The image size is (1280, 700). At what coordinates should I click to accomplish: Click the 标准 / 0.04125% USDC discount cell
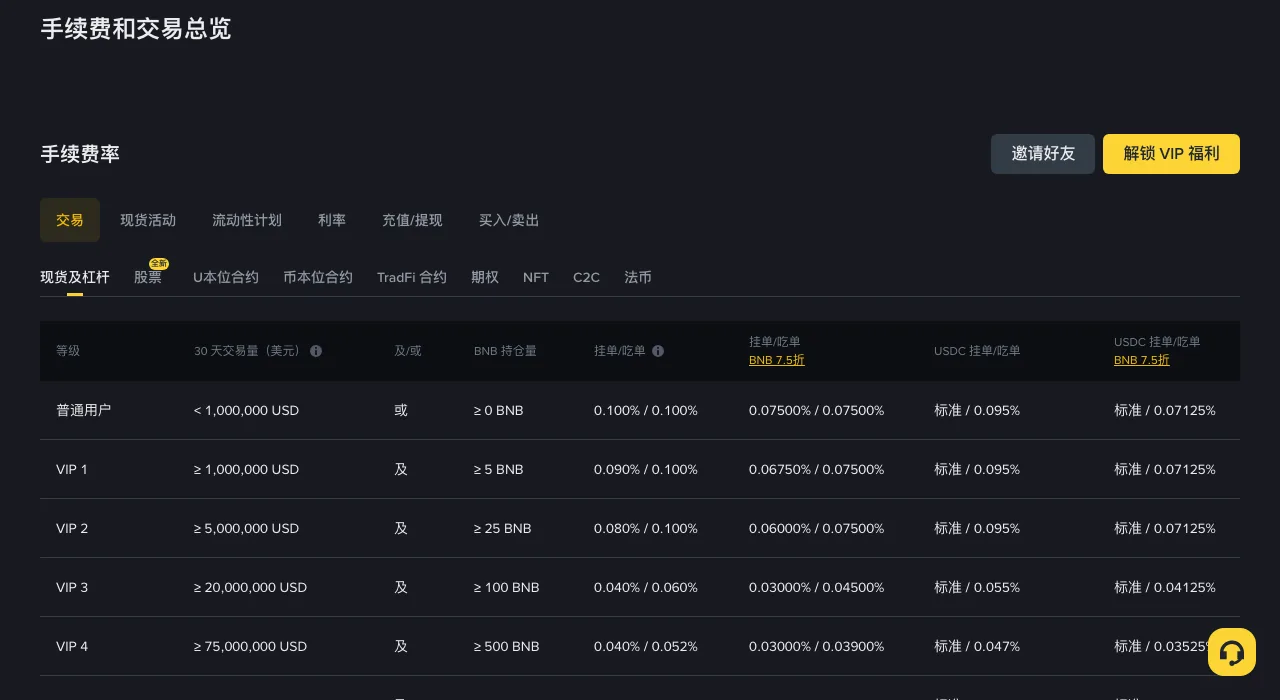pos(1165,587)
